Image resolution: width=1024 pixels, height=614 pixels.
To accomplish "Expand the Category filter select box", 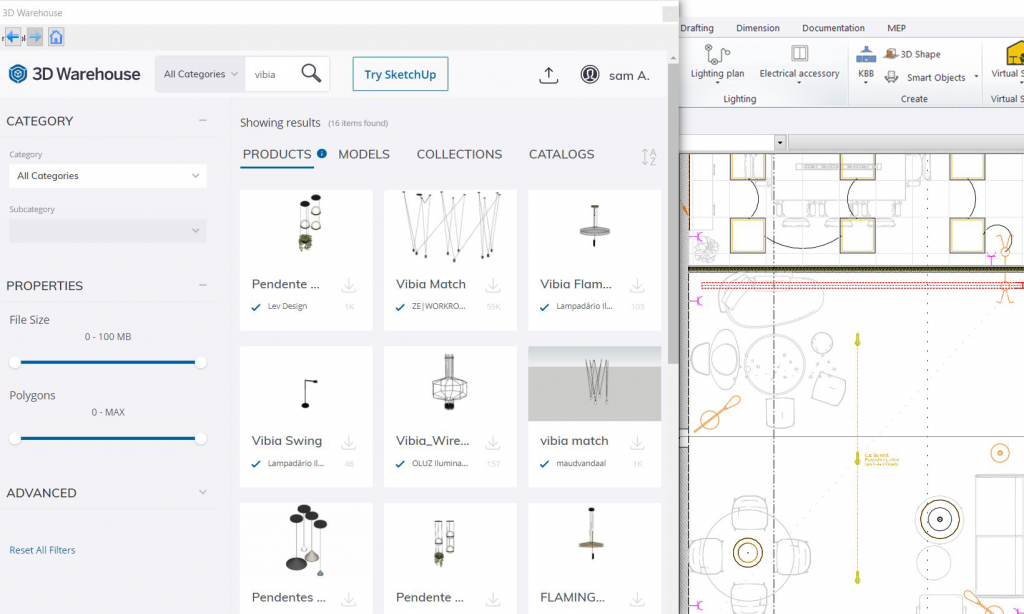I will (x=107, y=176).
